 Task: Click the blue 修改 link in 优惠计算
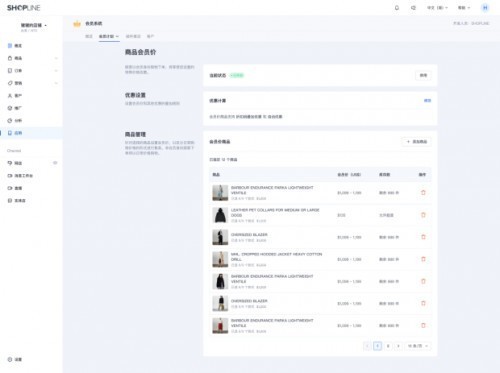(427, 100)
